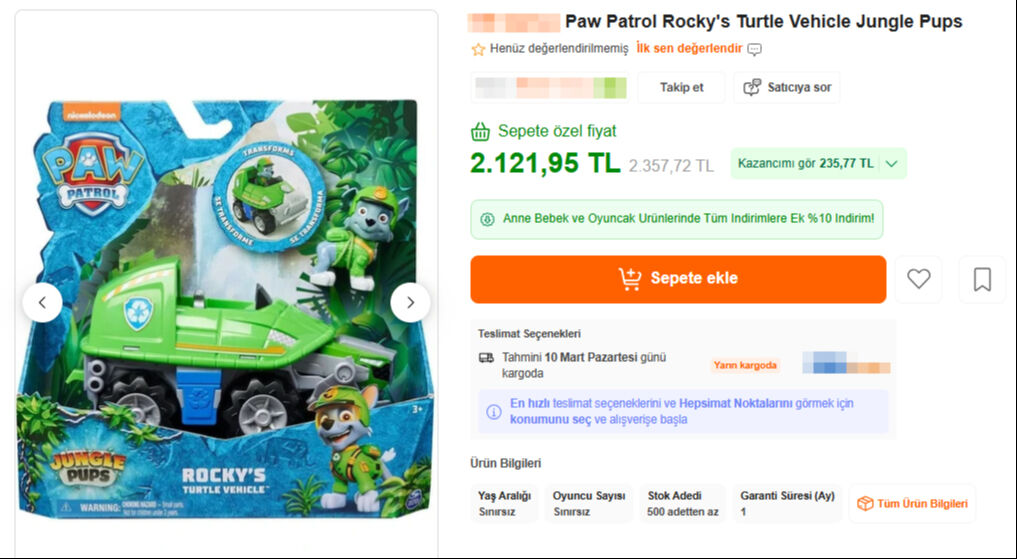1017x559 pixels.
Task: Open Tüm Ürün Bilgileri details
Action: tap(911, 503)
